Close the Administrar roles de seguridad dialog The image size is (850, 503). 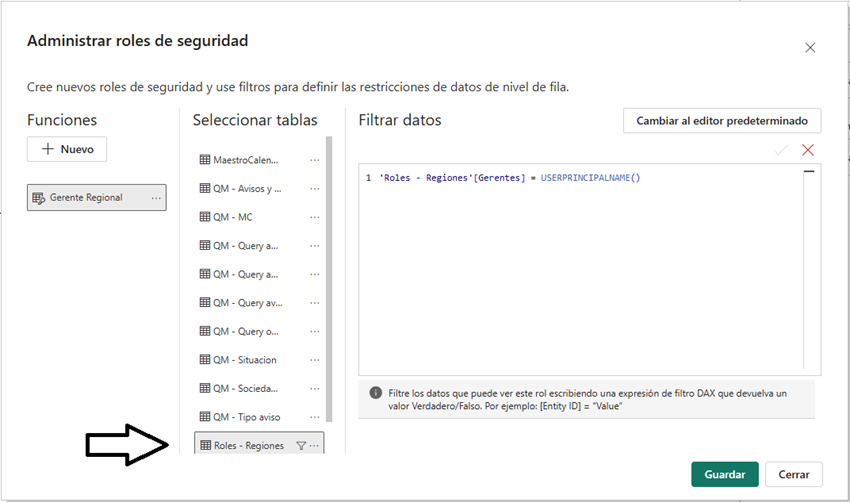point(810,47)
